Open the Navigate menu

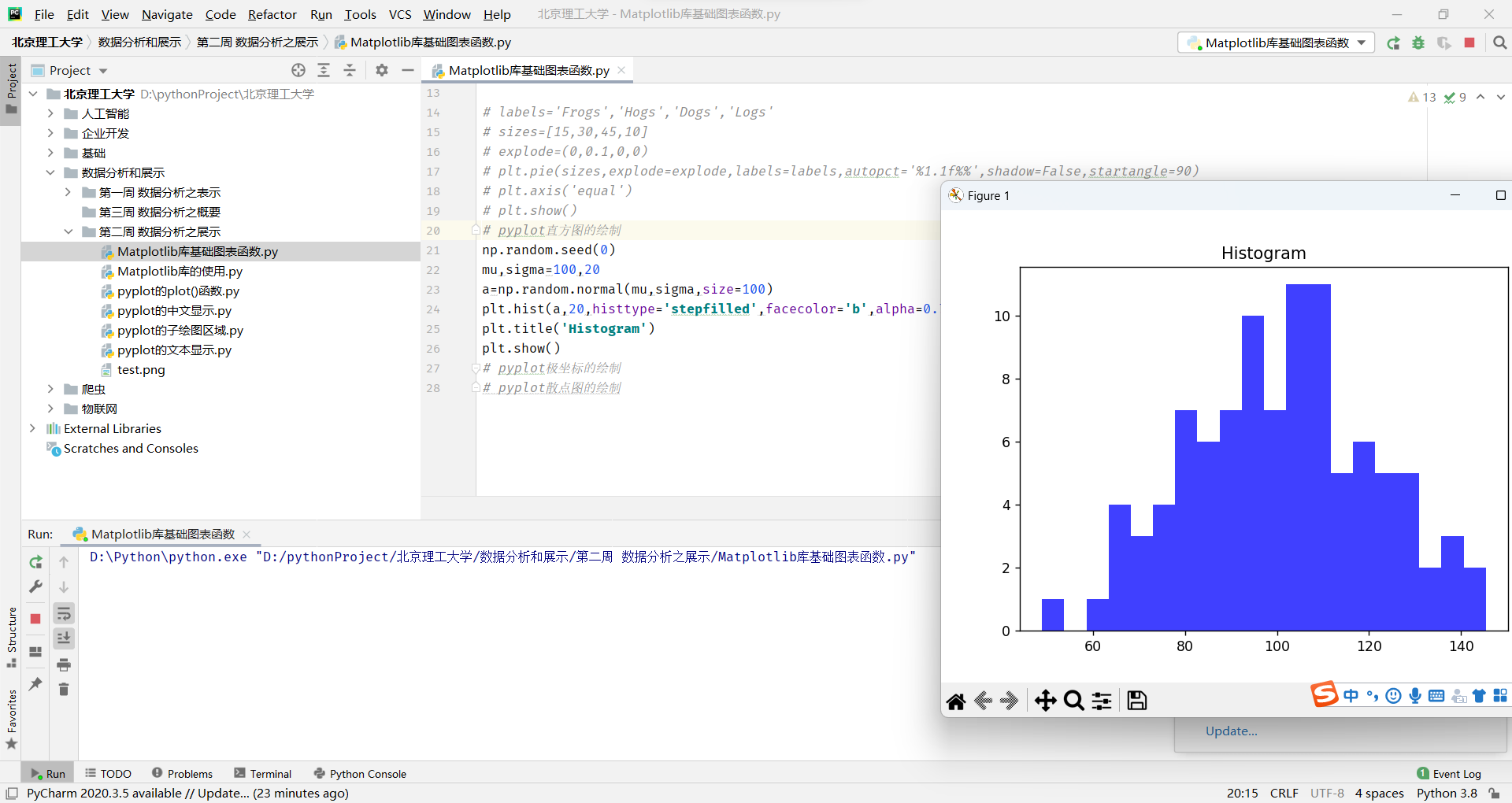pyautogui.click(x=167, y=14)
